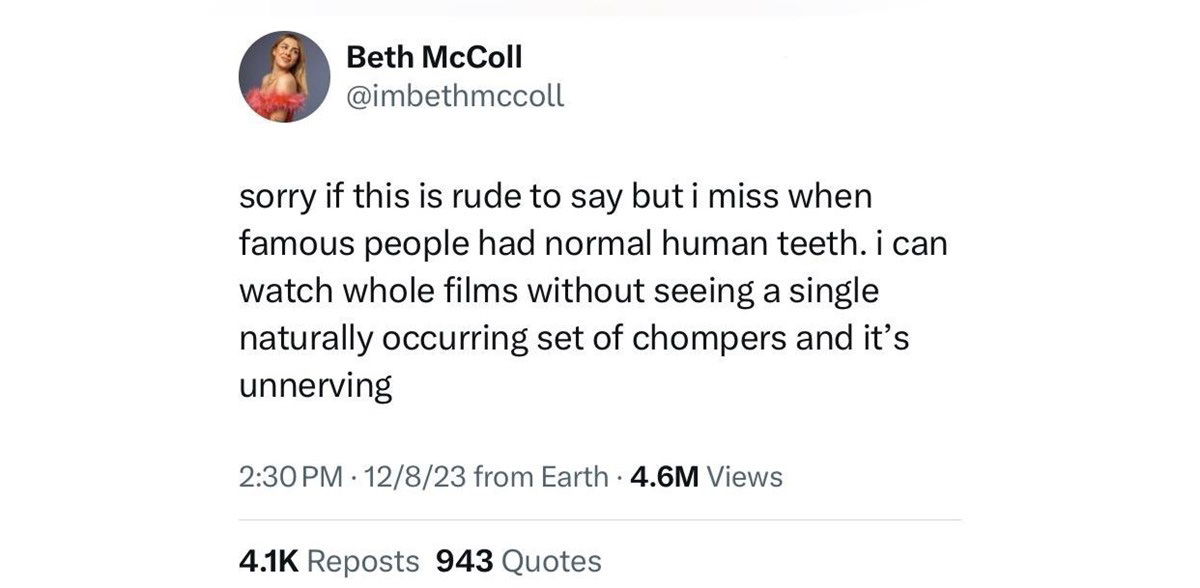1200x588 pixels.
Task: Click the word "unnerving" in the tweet
Action: [x=316, y=386]
